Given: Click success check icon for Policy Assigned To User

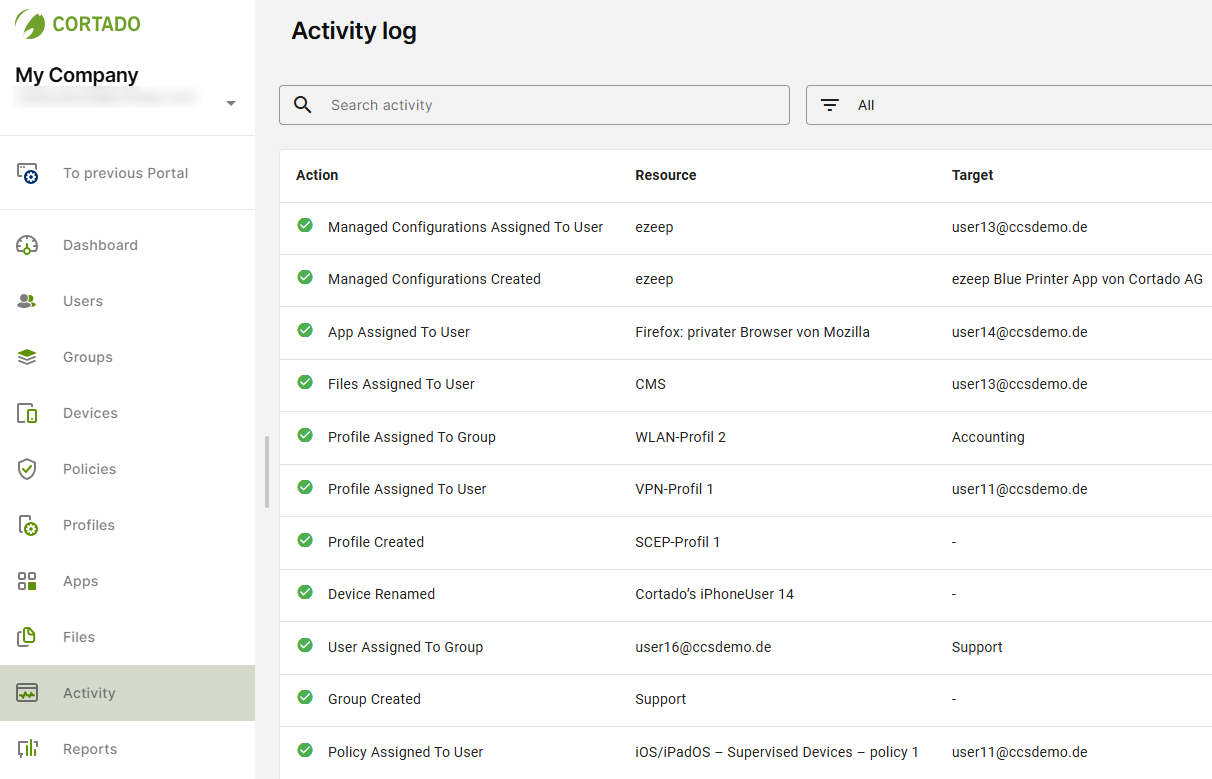Looking at the screenshot, I should (x=305, y=750).
